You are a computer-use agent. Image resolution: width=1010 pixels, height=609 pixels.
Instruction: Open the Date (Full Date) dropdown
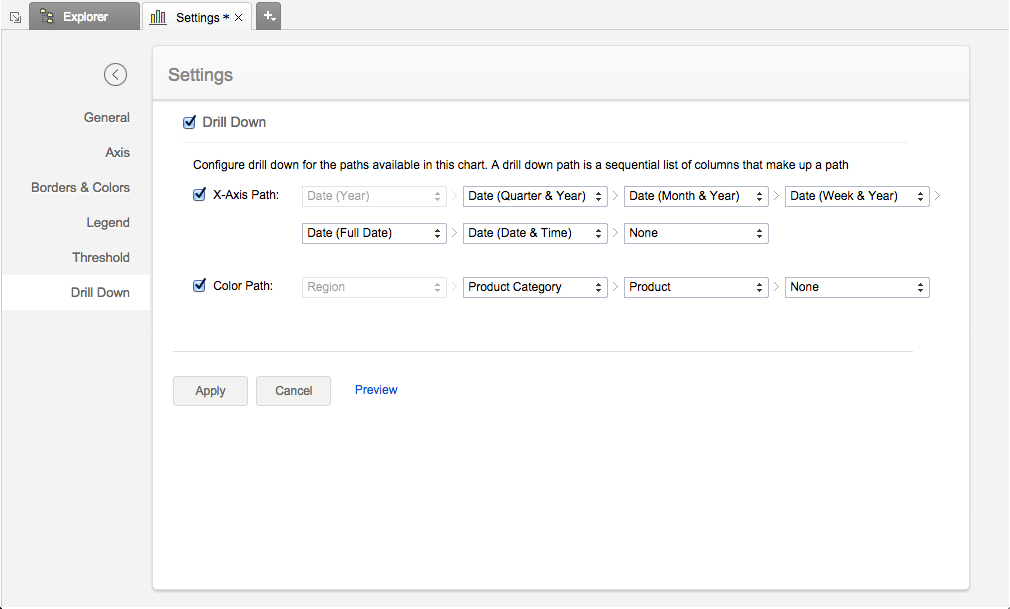pos(374,233)
